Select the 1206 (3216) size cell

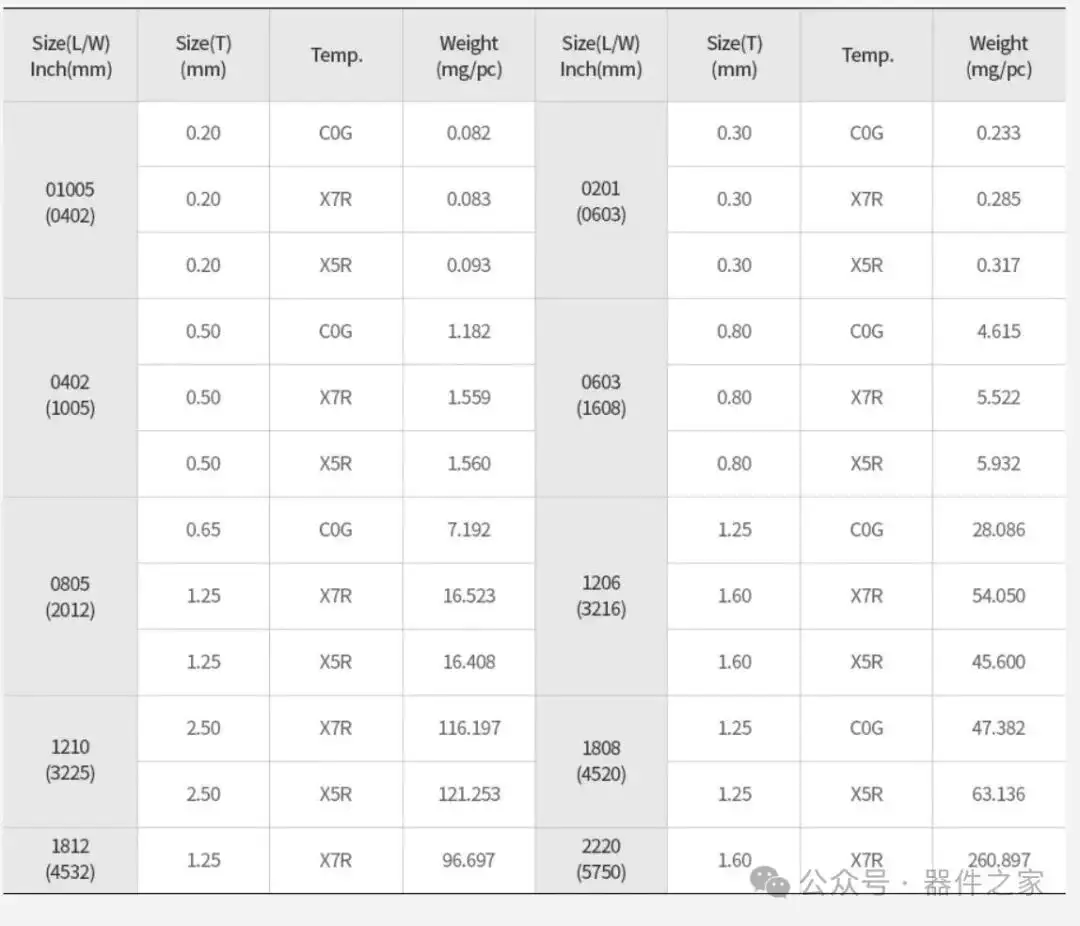[601, 596]
